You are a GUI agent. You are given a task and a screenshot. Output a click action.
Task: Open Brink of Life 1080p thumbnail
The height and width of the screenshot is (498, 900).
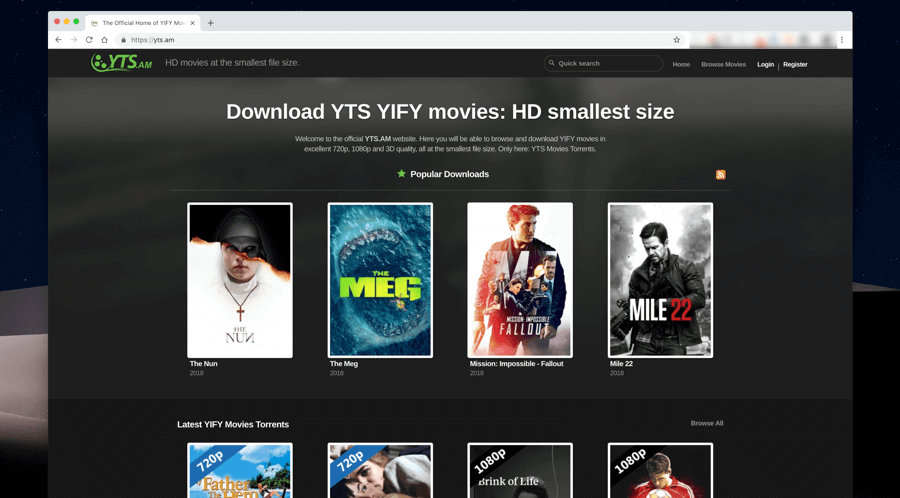(x=520, y=470)
